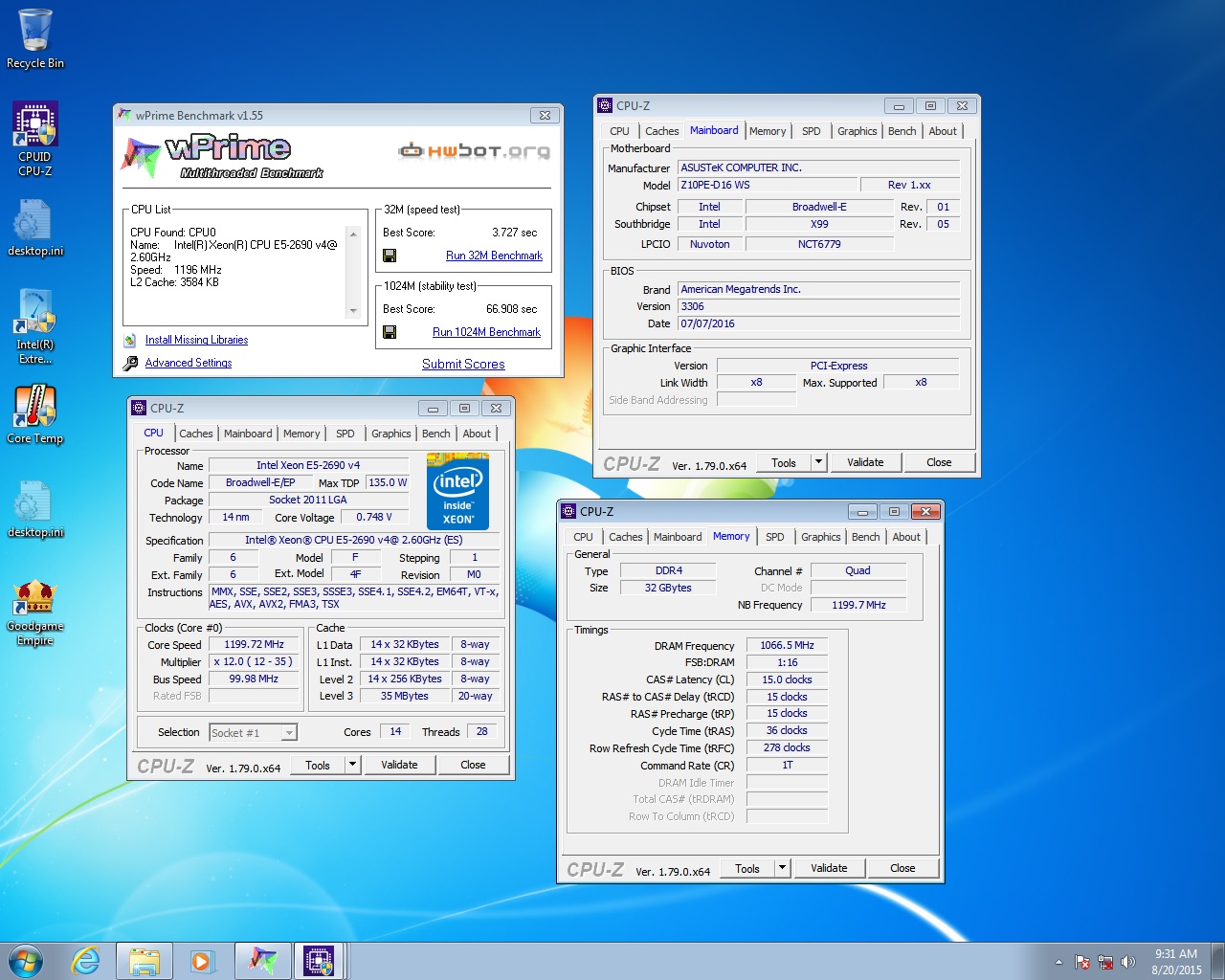The image size is (1225, 980).
Task: Switch to Caches tab in CPU window
Action: [196, 434]
